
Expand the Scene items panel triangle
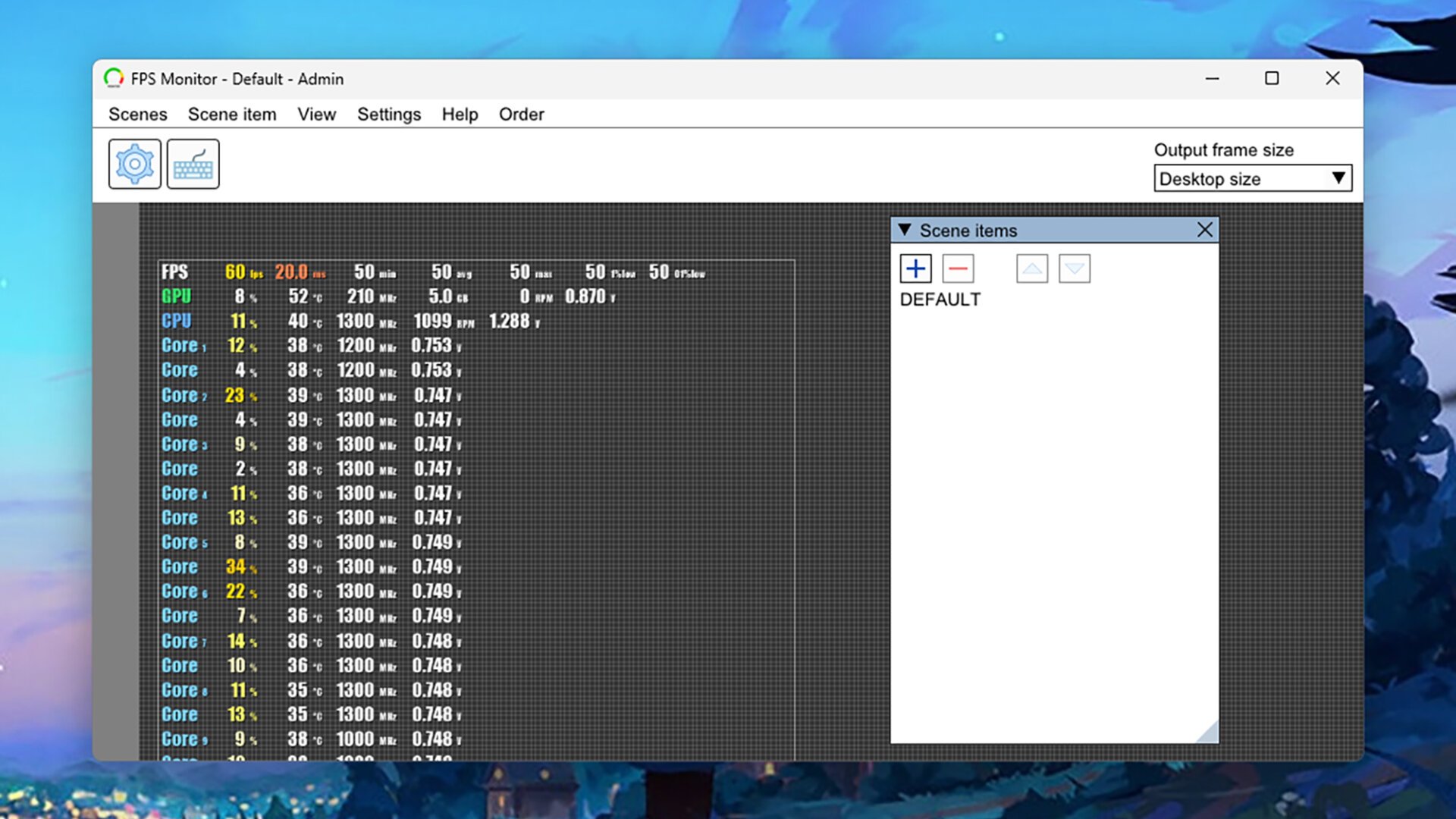[x=904, y=230]
